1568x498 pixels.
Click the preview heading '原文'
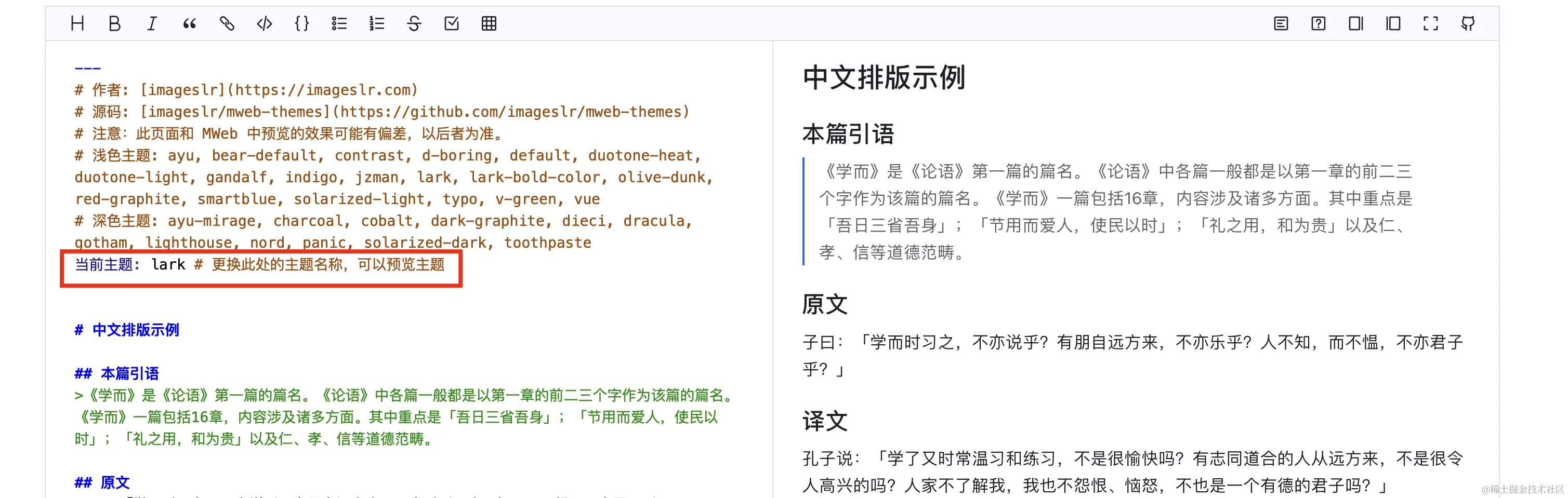point(825,304)
